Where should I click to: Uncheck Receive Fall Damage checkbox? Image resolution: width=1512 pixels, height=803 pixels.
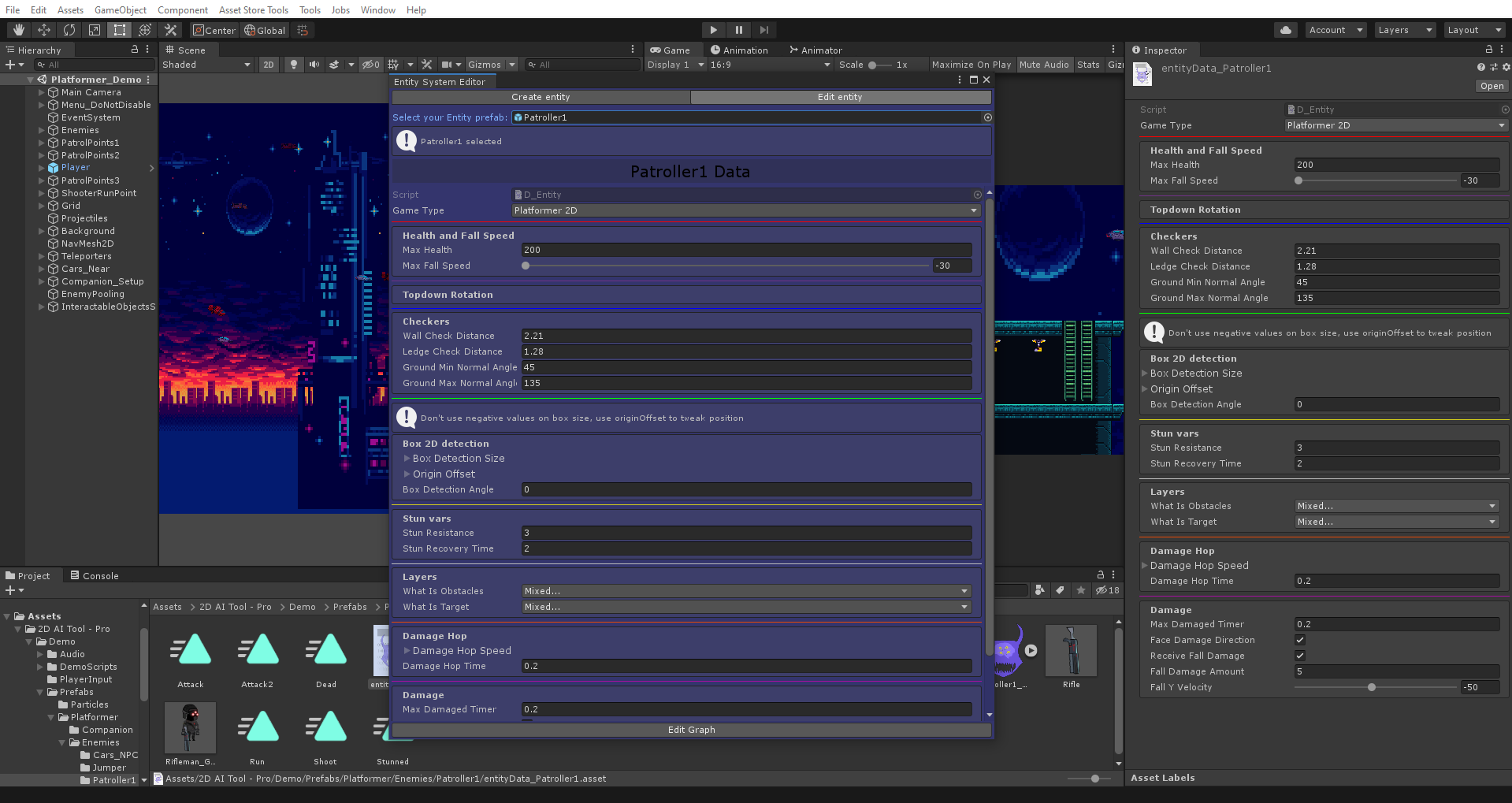click(x=1300, y=656)
